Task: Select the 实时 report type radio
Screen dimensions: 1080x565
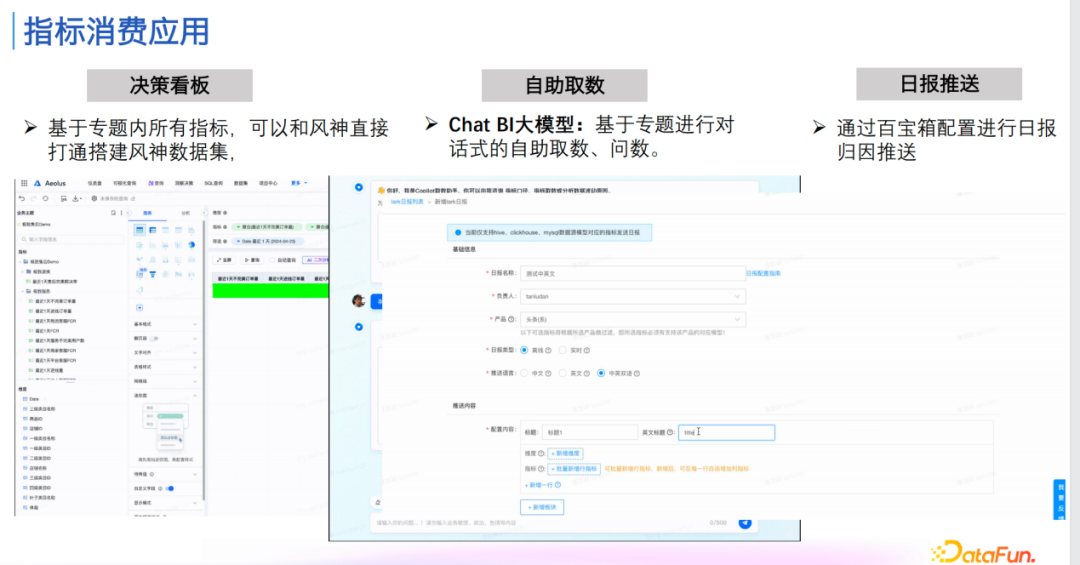Action: (563, 350)
